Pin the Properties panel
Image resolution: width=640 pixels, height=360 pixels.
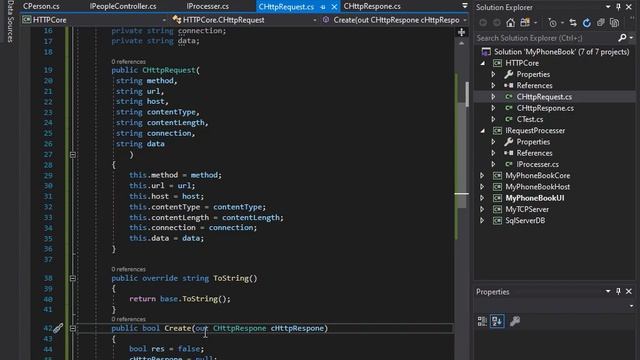point(618,291)
